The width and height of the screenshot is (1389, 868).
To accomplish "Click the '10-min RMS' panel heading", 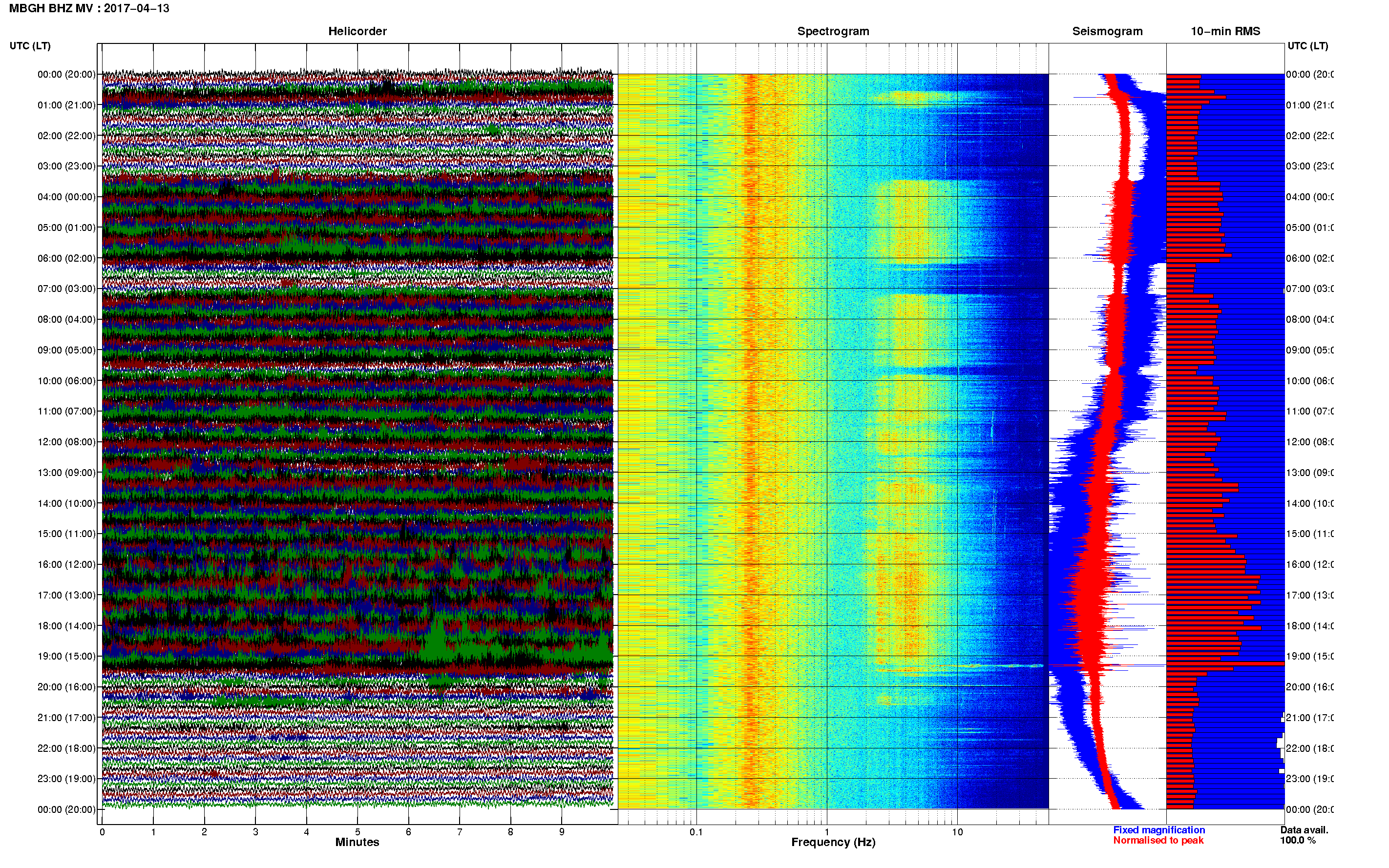I will pyautogui.click(x=1225, y=32).
